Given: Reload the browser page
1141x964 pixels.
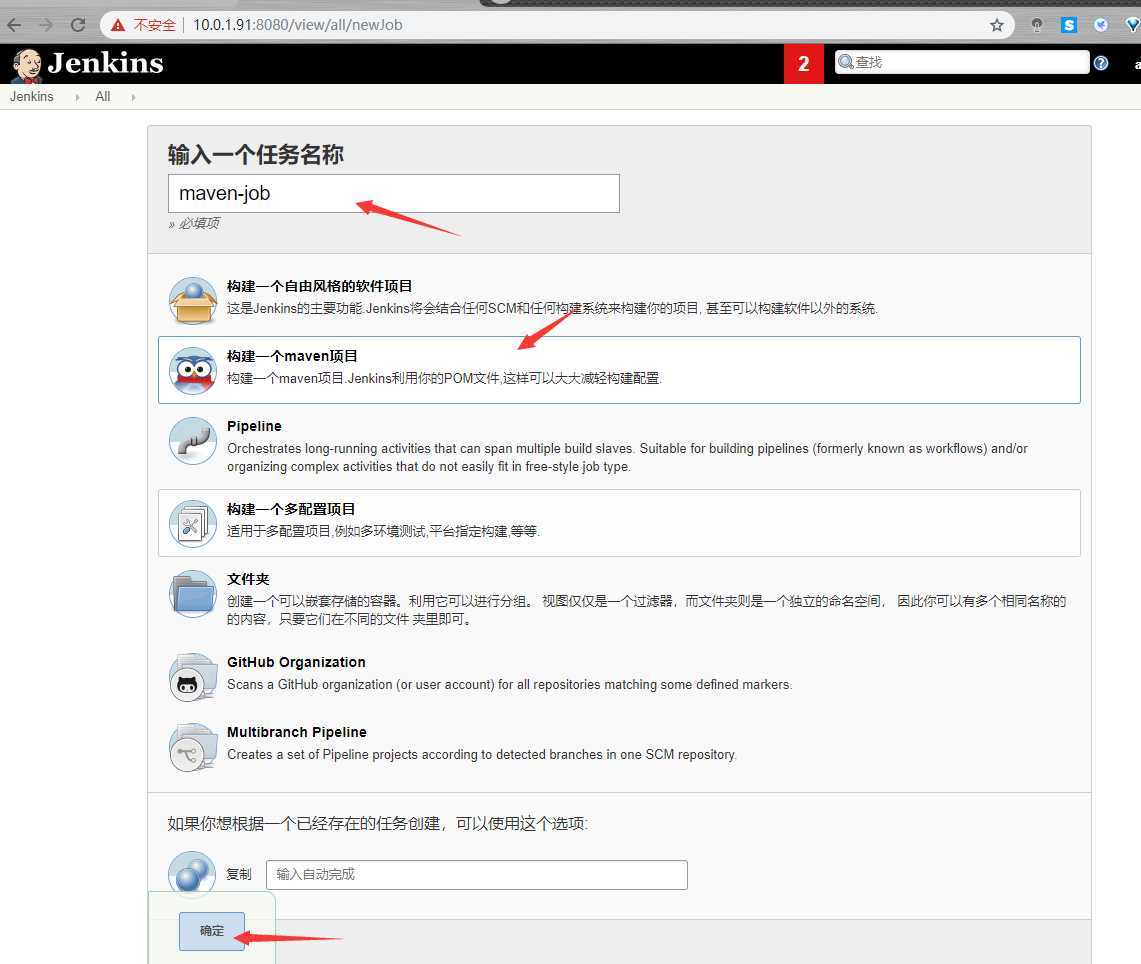Looking at the screenshot, I should [x=78, y=25].
